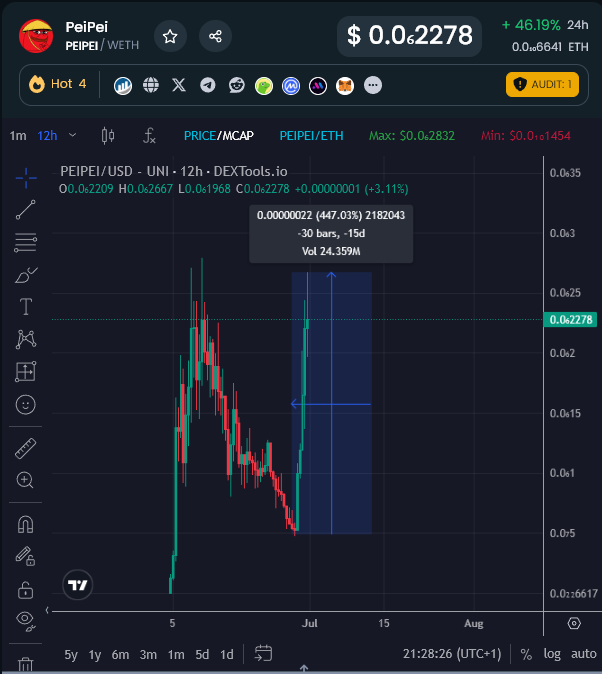Select the crosshair cursor tool
This screenshot has height=674, width=602.
pos(26,178)
